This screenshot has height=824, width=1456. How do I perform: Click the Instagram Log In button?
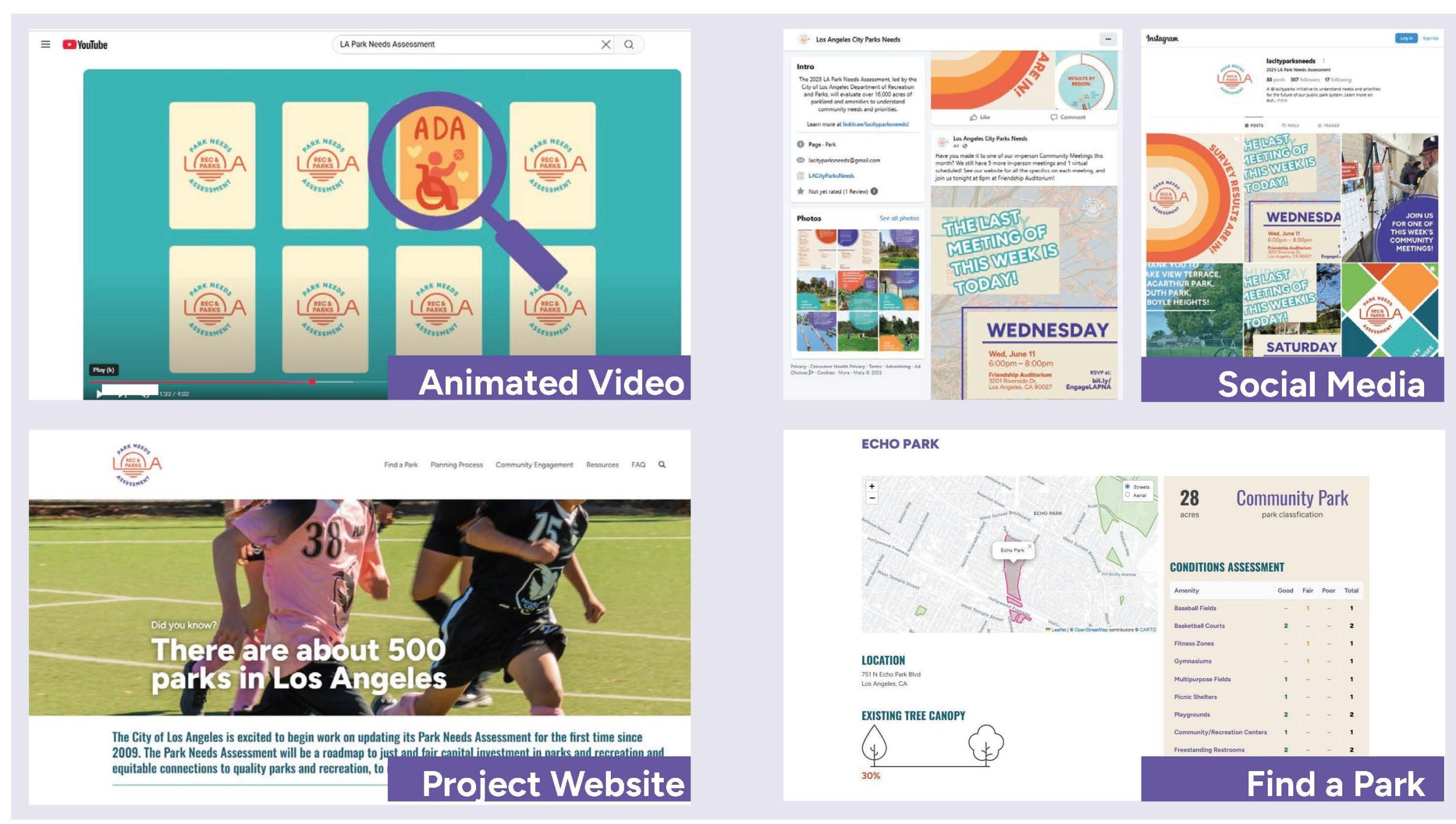coord(1406,38)
